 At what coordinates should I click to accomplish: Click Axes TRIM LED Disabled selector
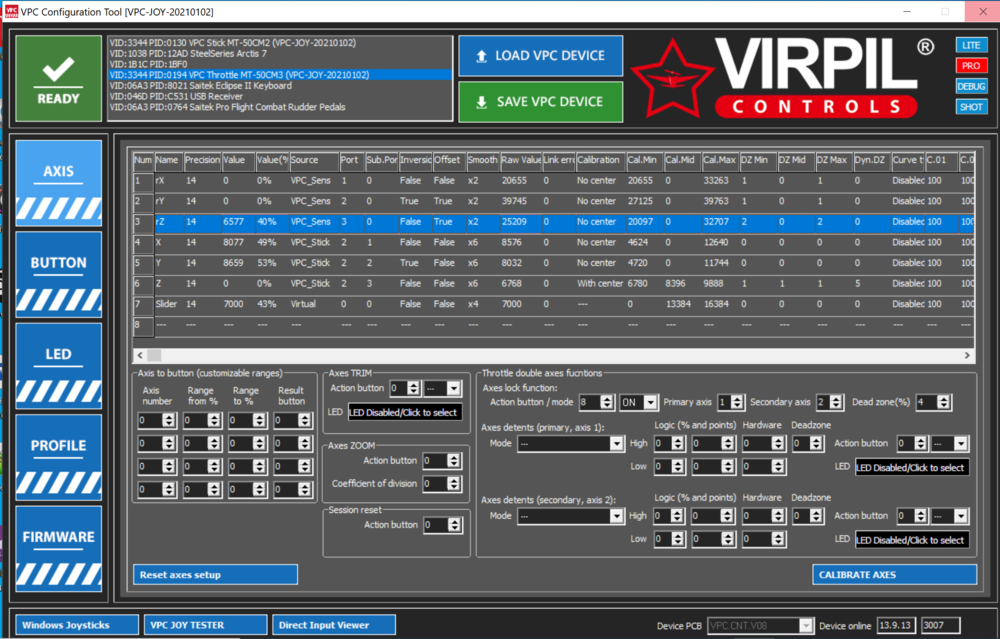405,413
